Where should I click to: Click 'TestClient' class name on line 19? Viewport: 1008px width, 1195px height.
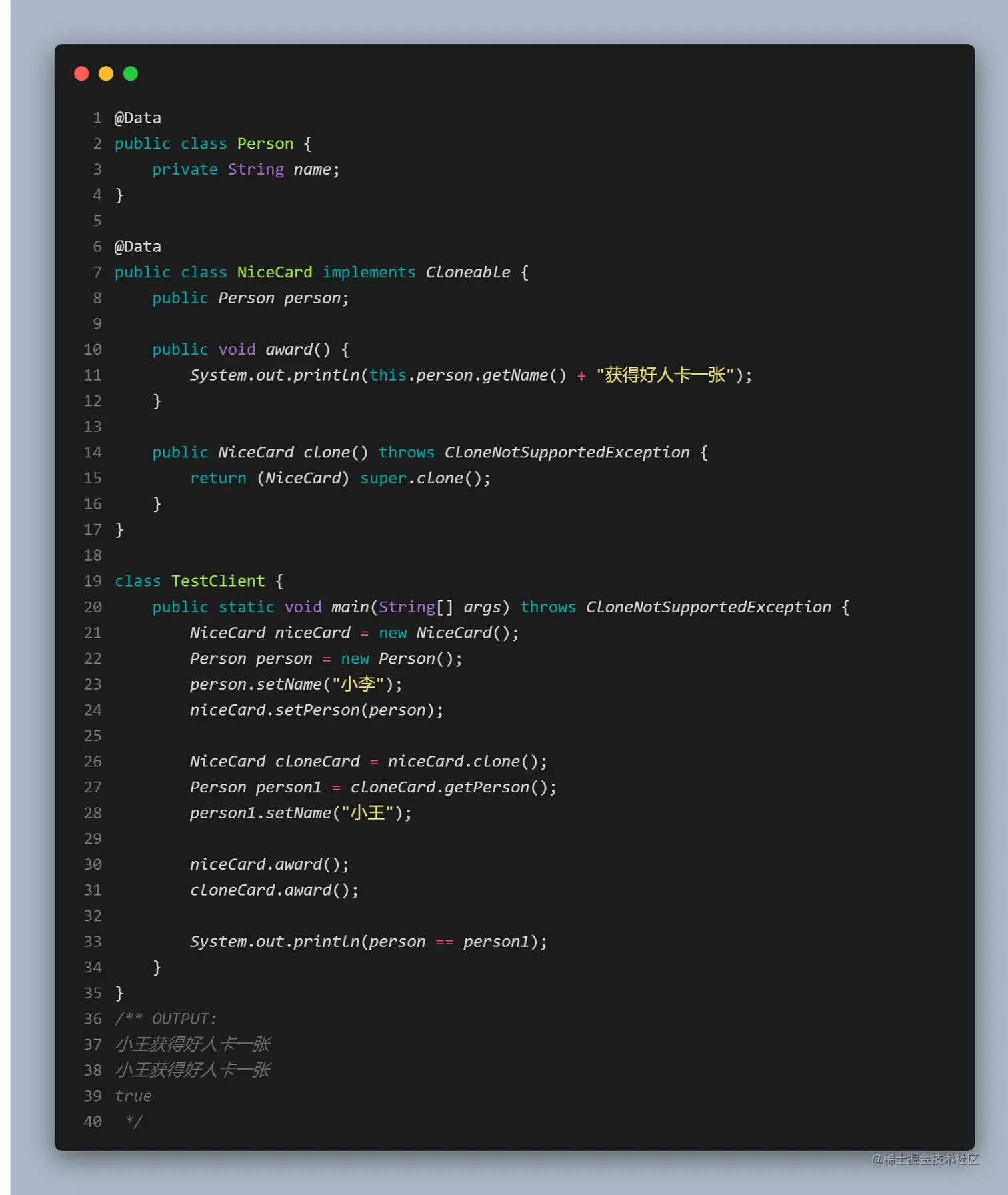(218, 581)
